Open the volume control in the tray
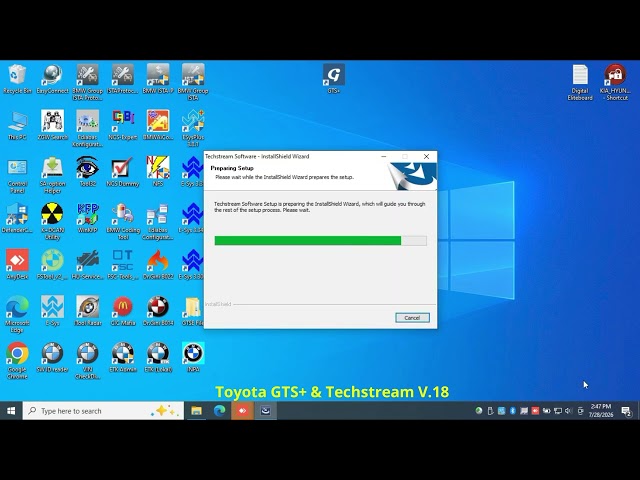Image resolution: width=640 pixels, height=480 pixels. point(569,411)
